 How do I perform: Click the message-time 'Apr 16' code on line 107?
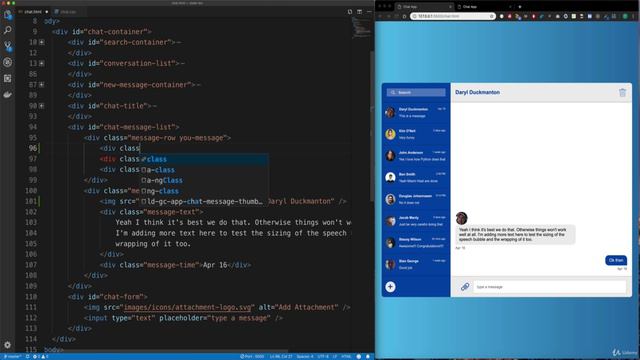(x=176, y=265)
